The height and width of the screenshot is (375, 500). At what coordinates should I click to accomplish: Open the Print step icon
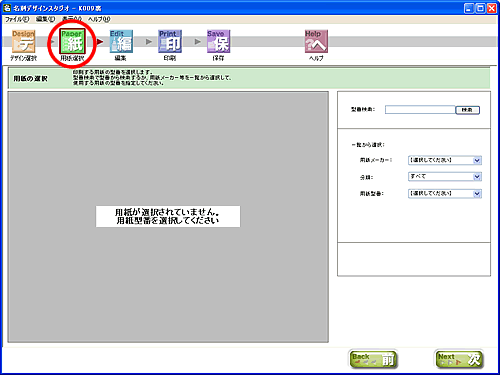170,41
